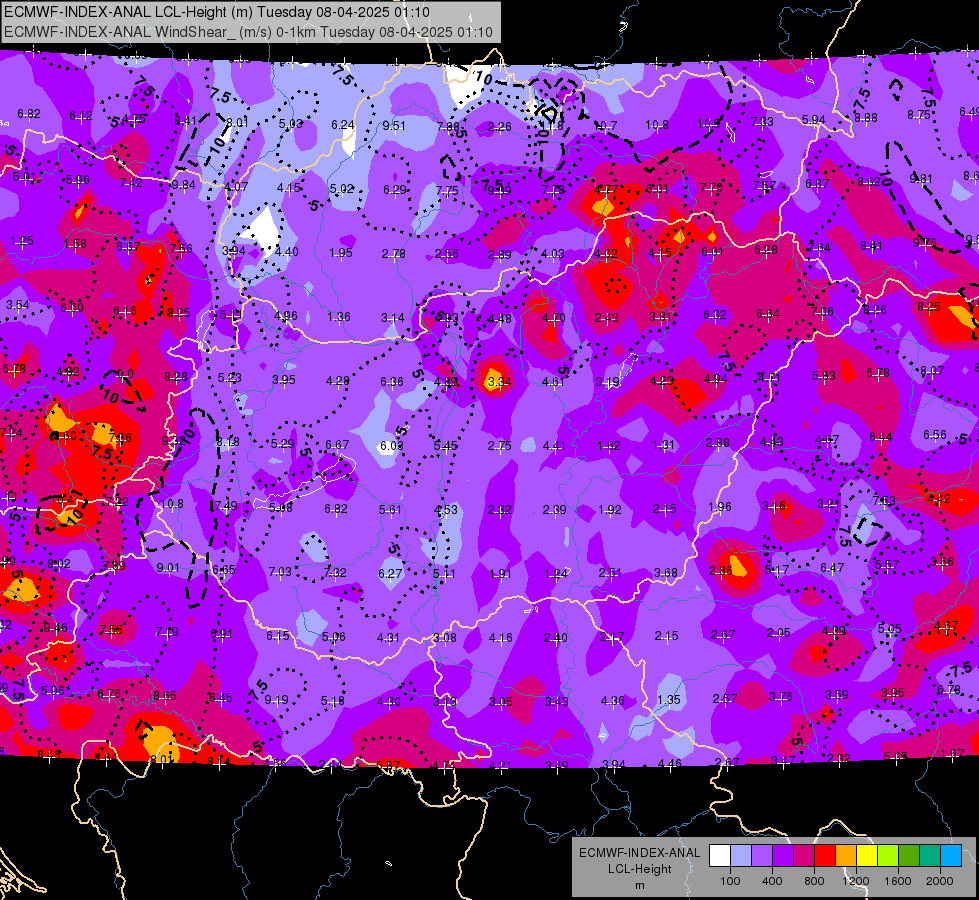Click the grid value 5.29
The height and width of the screenshot is (900, 979).
(282, 443)
